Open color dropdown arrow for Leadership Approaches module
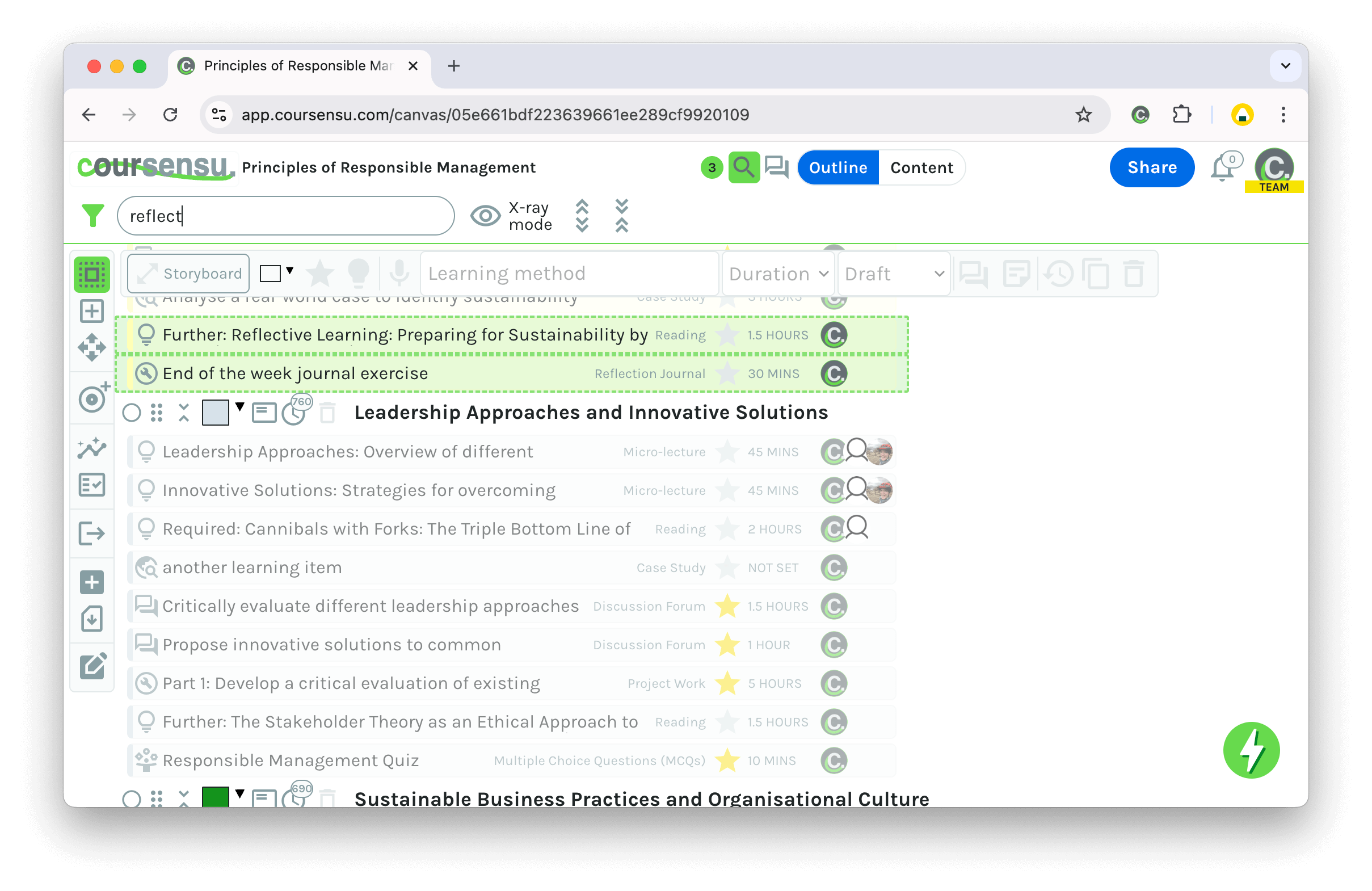 click(240, 407)
